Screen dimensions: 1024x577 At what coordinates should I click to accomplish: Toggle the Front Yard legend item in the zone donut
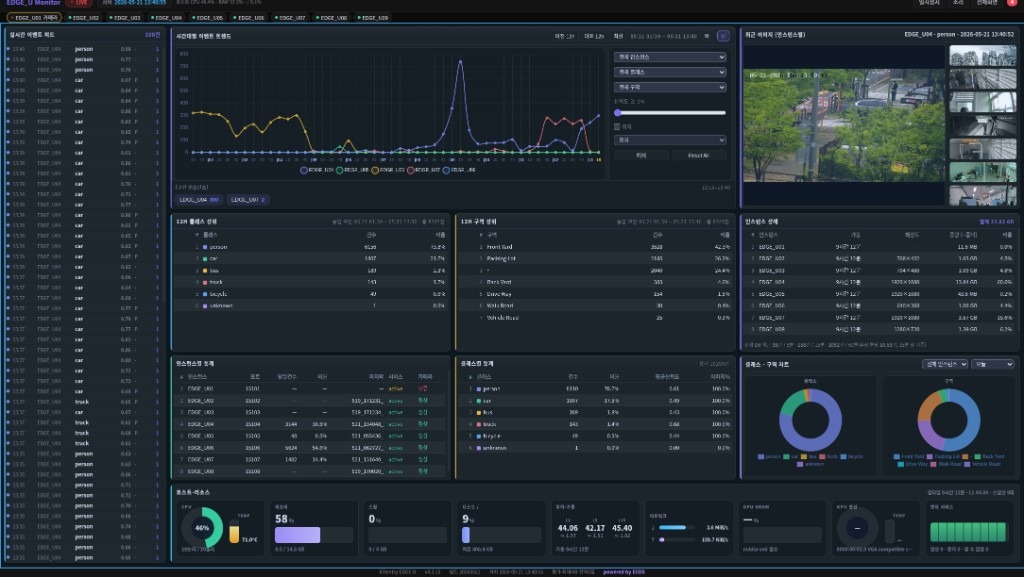[908, 456]
